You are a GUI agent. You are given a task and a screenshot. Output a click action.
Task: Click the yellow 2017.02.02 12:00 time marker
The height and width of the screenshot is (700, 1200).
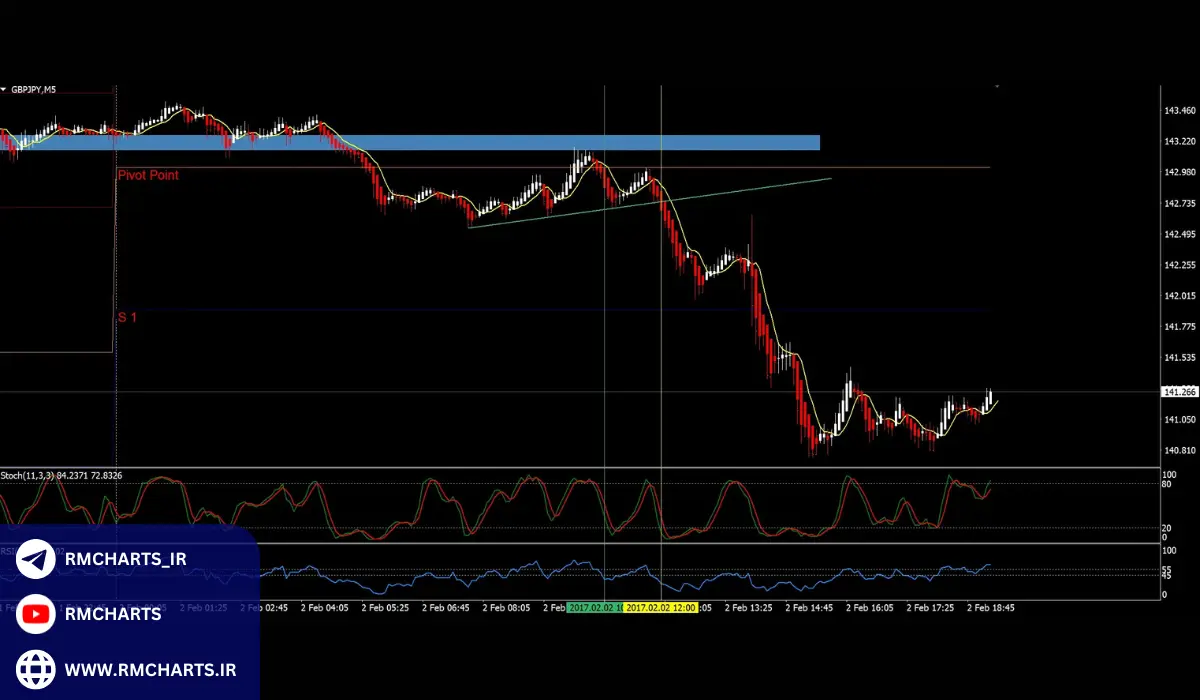point(660,607)
